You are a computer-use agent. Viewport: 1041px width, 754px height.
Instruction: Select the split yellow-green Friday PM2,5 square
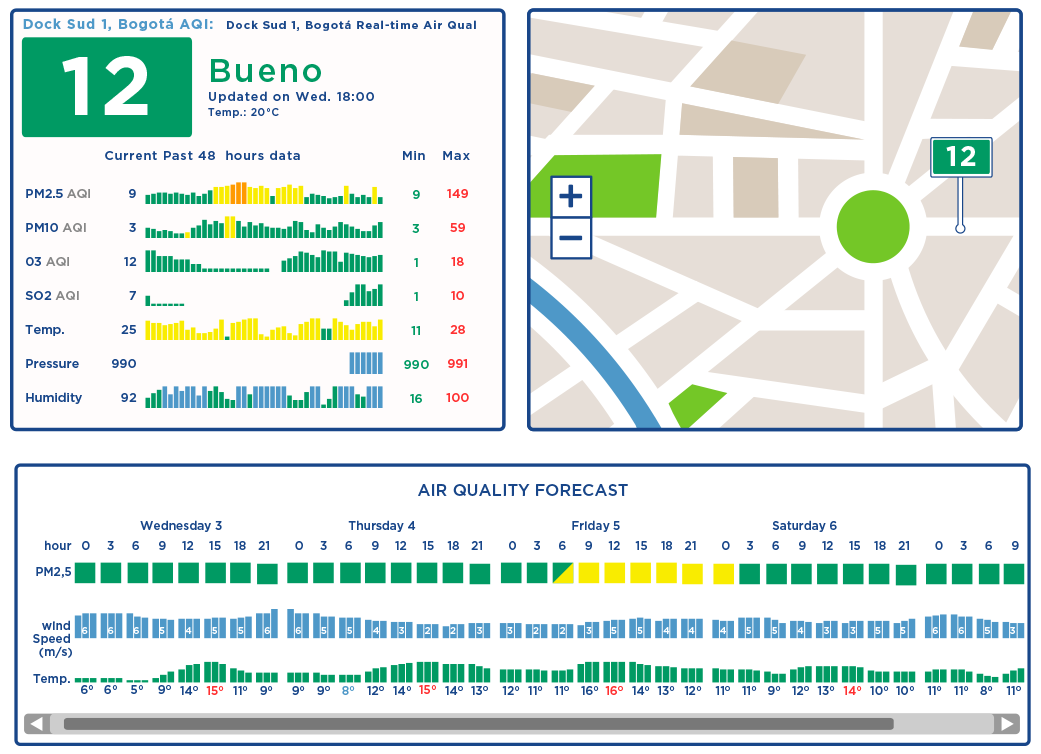click(x=563, y=573)
